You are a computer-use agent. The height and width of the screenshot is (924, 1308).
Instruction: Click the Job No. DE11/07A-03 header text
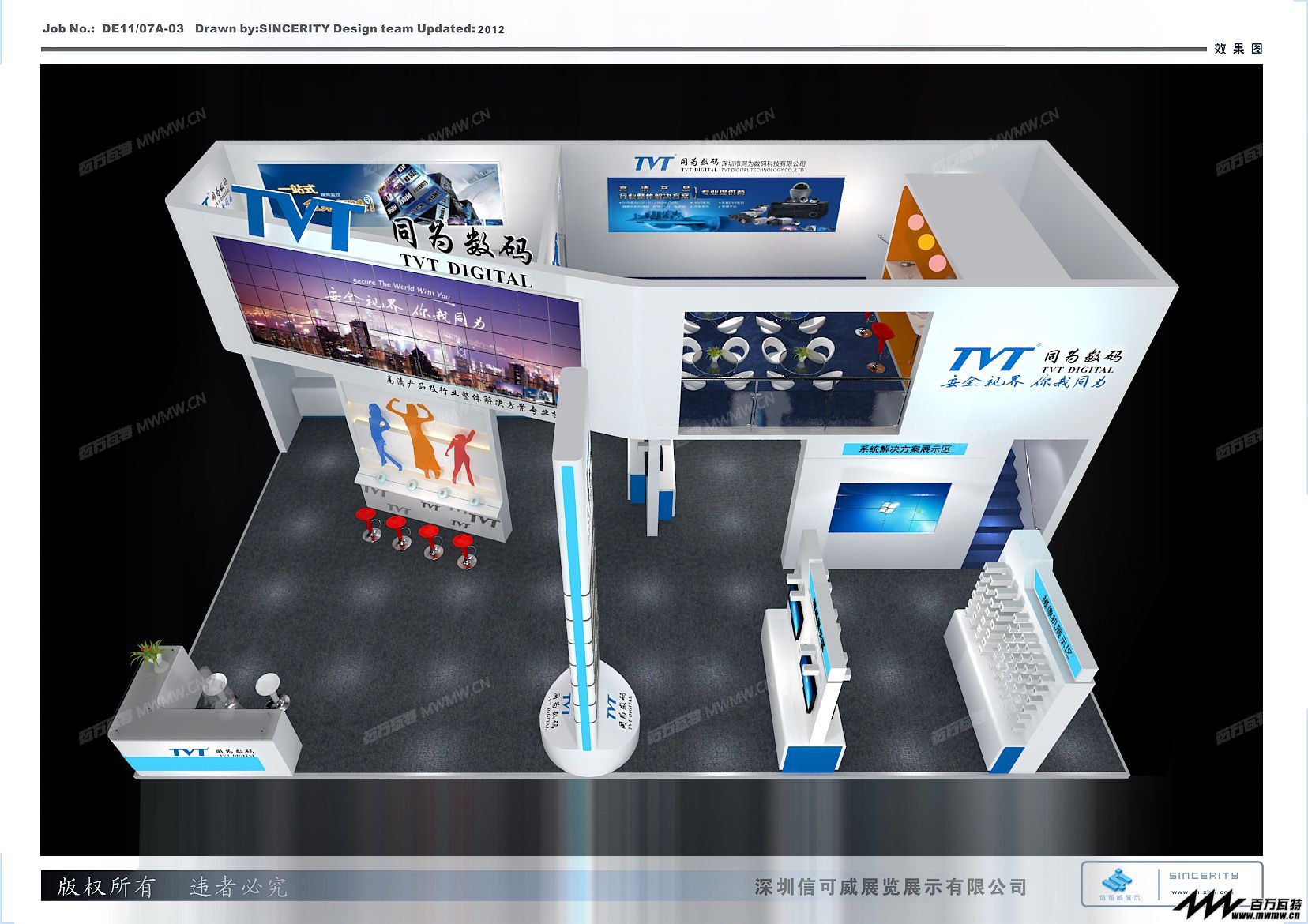tap(113, 28)
